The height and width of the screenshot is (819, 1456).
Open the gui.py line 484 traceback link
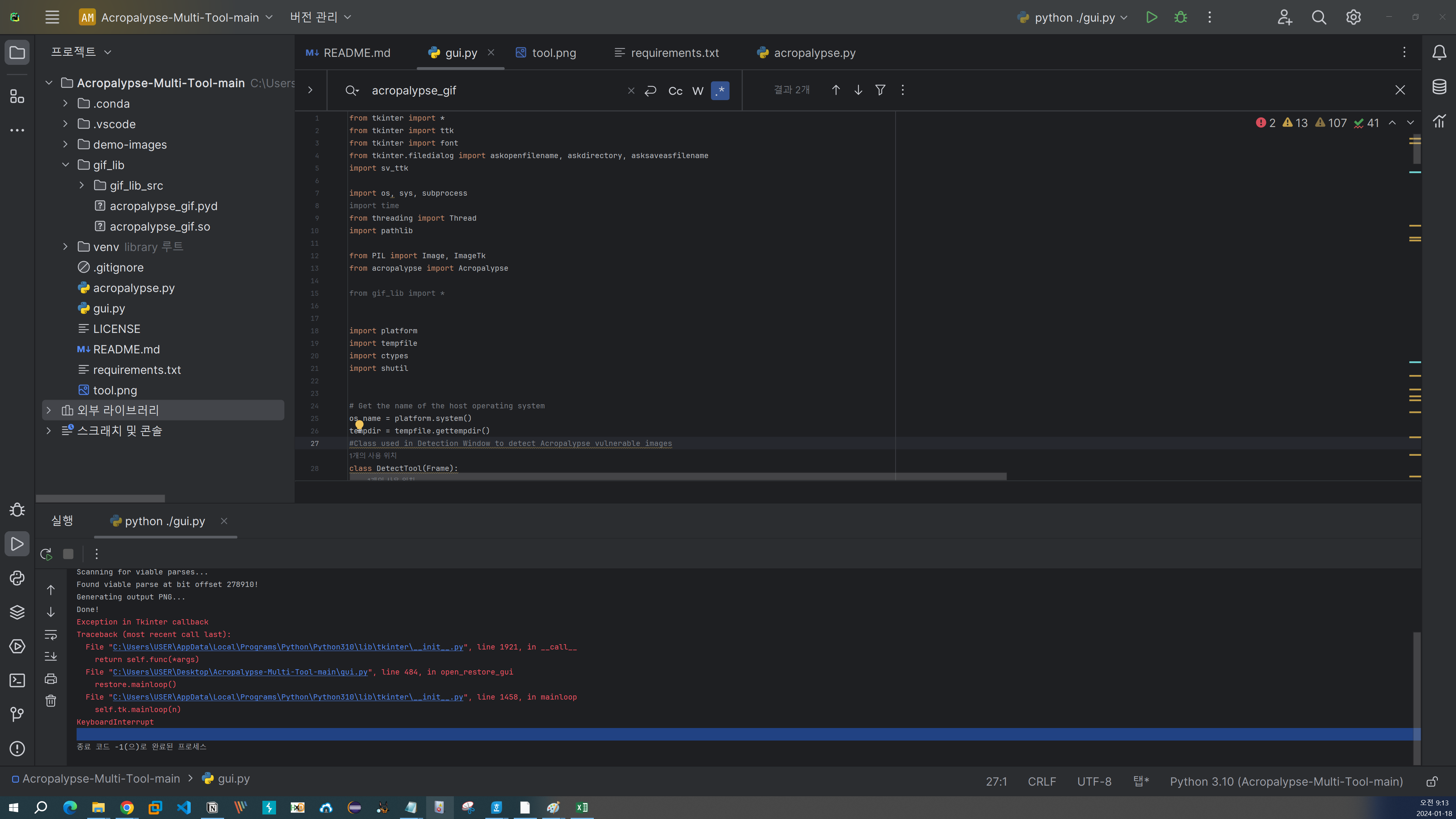240,672
